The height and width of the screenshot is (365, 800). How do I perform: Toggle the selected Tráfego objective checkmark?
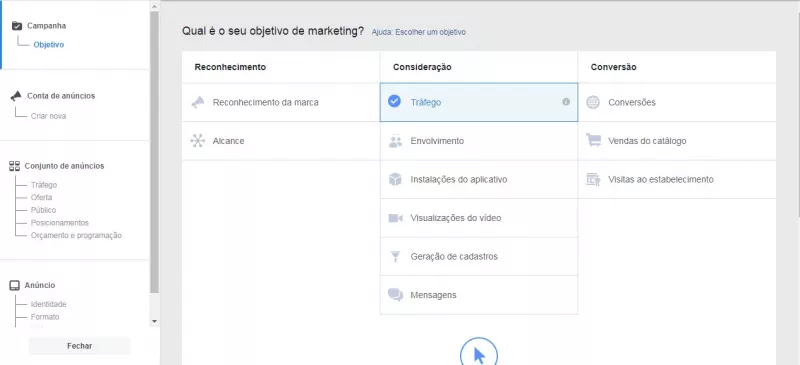394,102
